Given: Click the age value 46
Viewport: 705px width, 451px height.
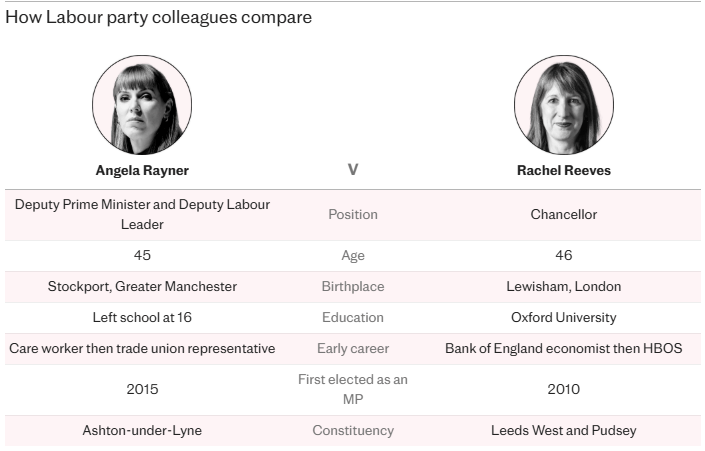Looking at the screenshot, I should click(x=563, y=255).
